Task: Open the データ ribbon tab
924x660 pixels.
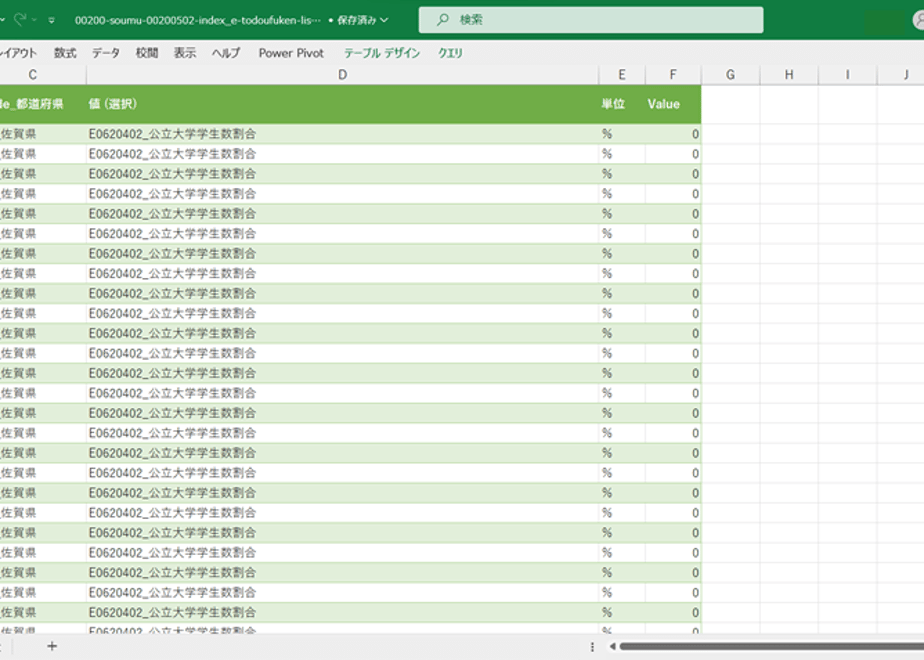Action: (106, 53)
